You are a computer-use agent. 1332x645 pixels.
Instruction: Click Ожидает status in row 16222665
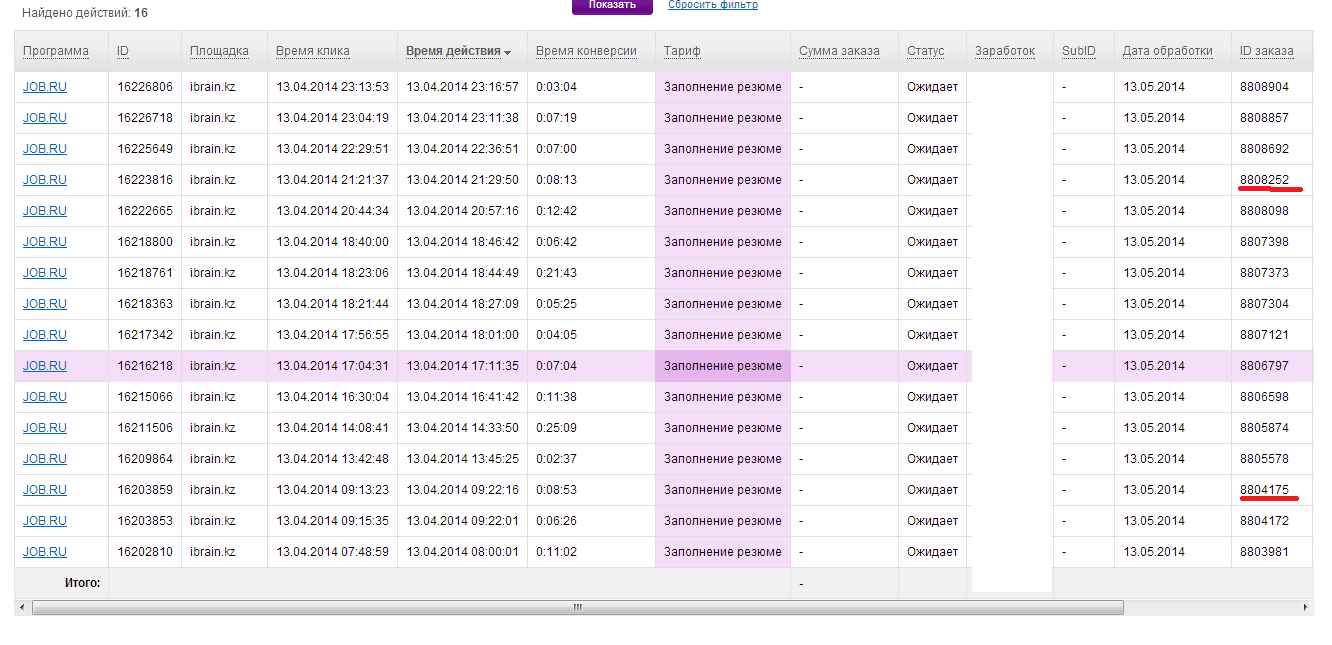tap(932, 211)
